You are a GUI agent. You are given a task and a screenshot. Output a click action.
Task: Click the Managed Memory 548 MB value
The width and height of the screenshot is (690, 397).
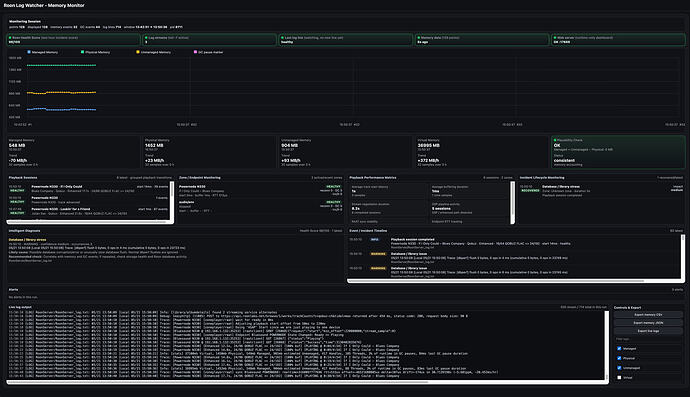17,145
